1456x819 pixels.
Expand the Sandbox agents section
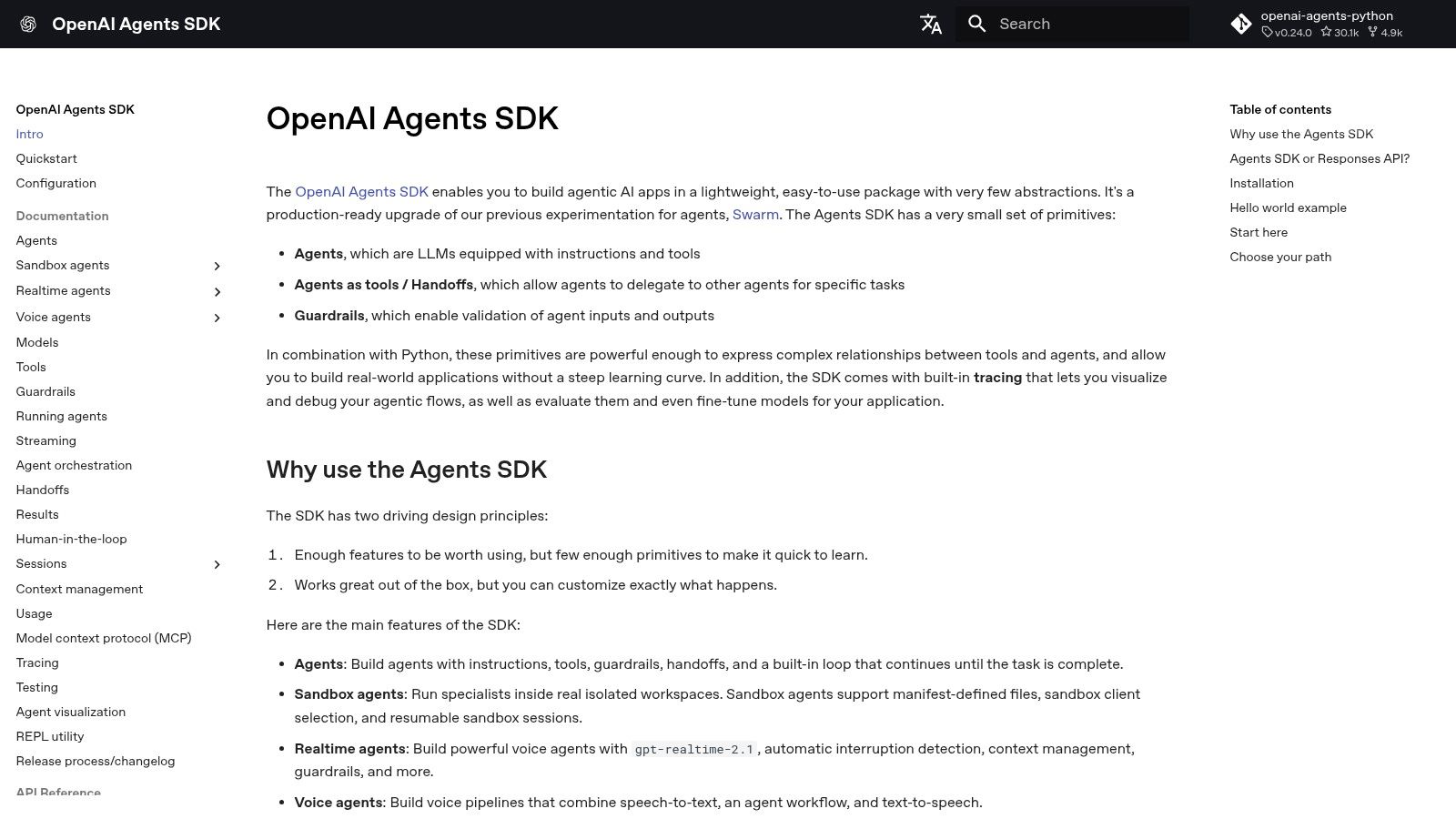coord(217,266)
